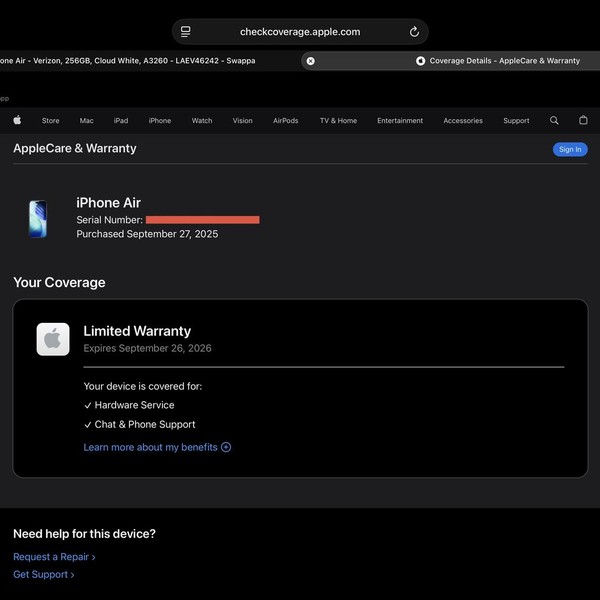Image resolution: width=600 pixels, height=600 pixels.
Task: Click the Apple logo in navigation bar
Action: [17, 120]
